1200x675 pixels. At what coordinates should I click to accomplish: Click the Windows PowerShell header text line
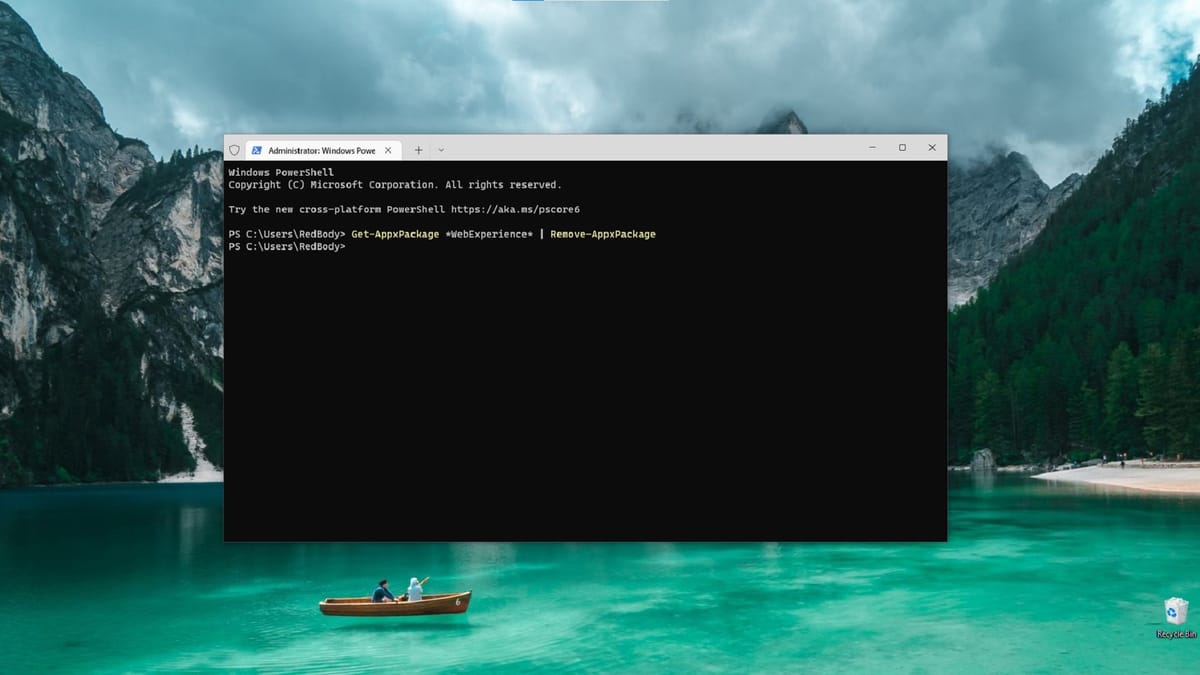pos(267,172)
